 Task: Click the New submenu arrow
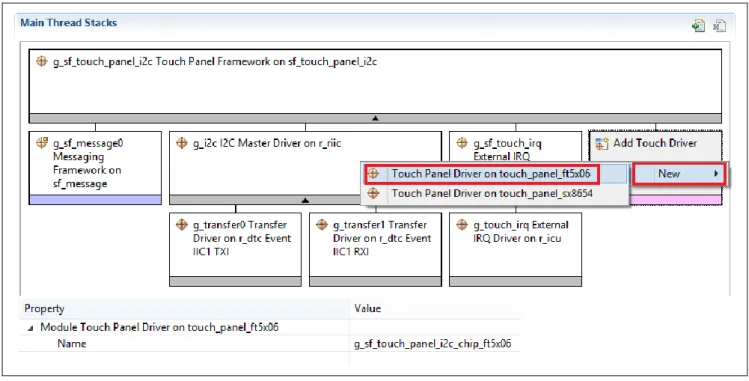coord(716,174)
